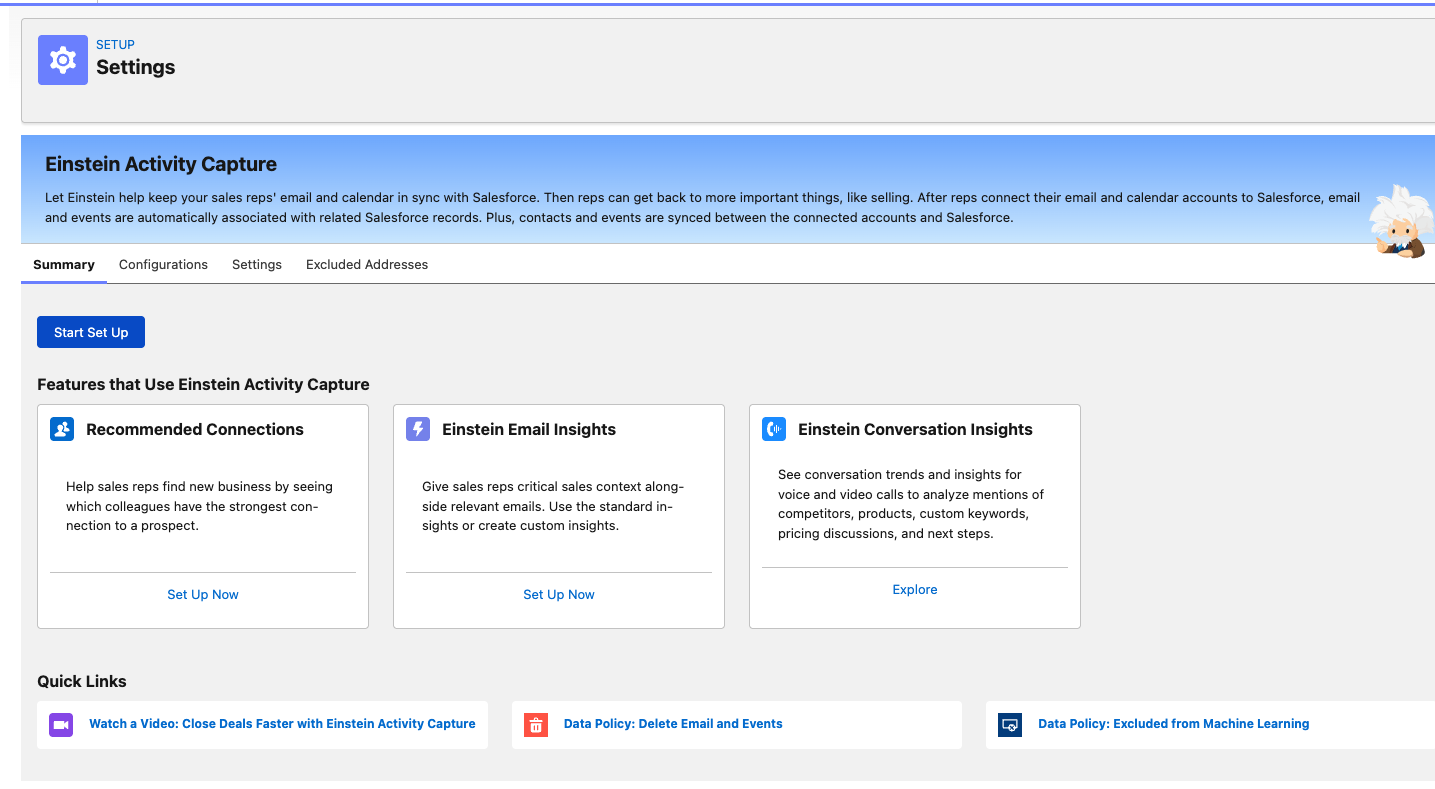Click the Einstein Email Insights lightning icon
Image resolution: width=1435 pixels, height=789 pixels.
coord(418,429)
